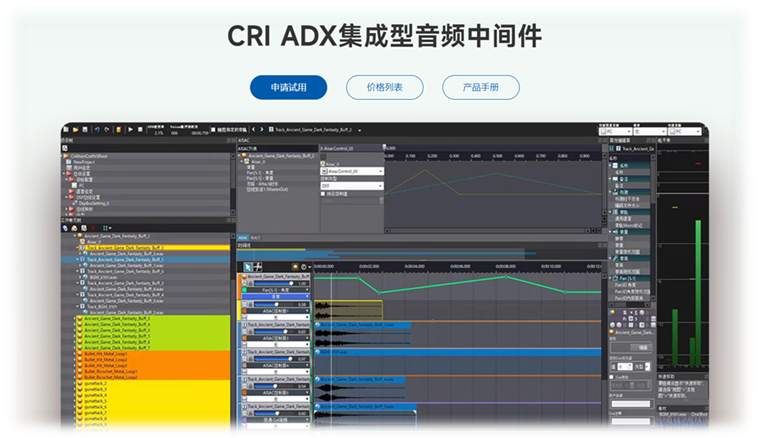The image size is (758, 438).
Task: Select the blue-highlighted Track_Ancient_Game_Dark_Fantasy_Buff_1 row
Action: [145, 260]
